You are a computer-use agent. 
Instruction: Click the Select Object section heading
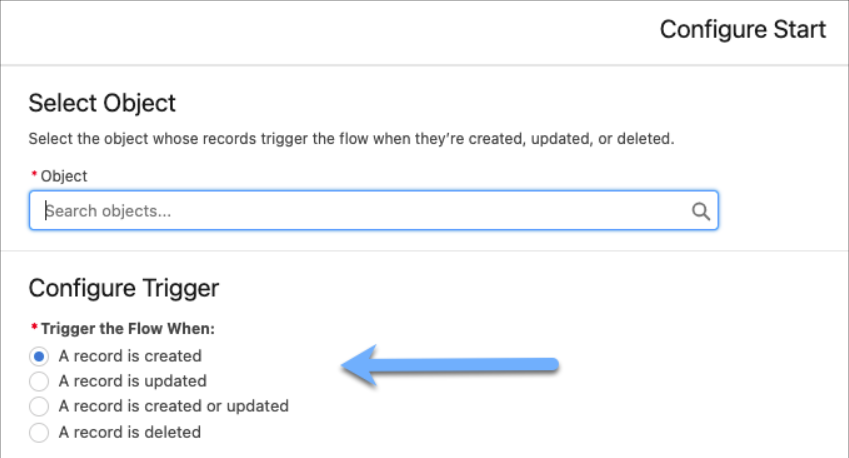coord(102,103)
